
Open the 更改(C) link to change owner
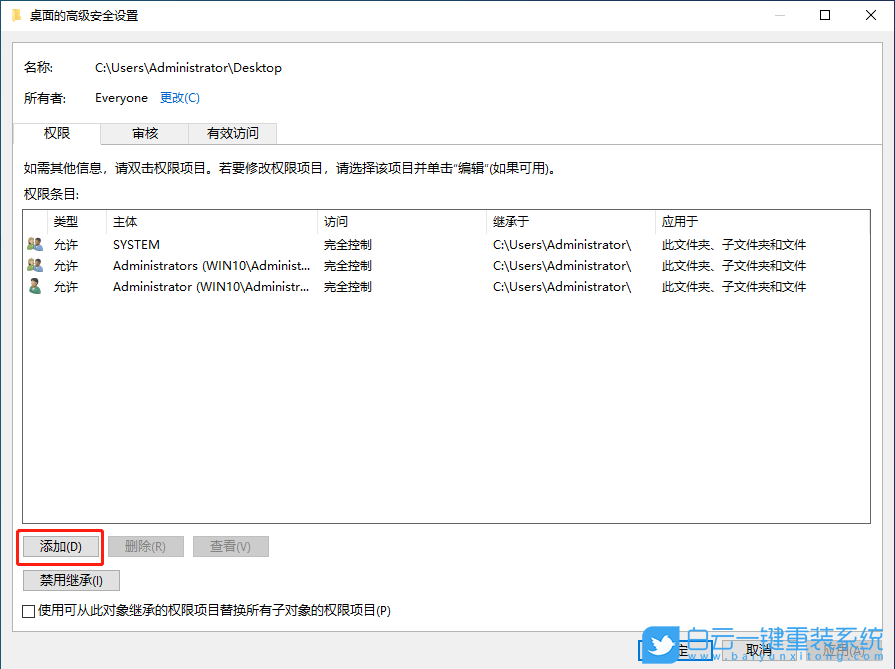tap(180, 98)
